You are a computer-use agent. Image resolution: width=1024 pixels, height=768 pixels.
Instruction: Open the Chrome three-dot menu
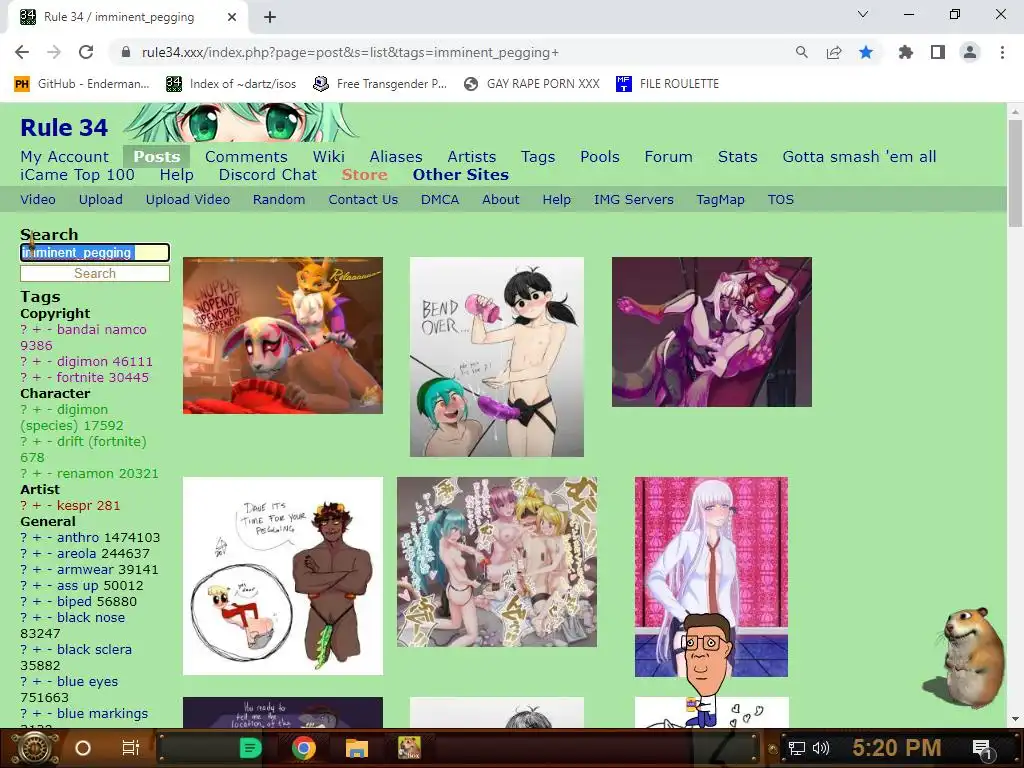[1002, 52]
